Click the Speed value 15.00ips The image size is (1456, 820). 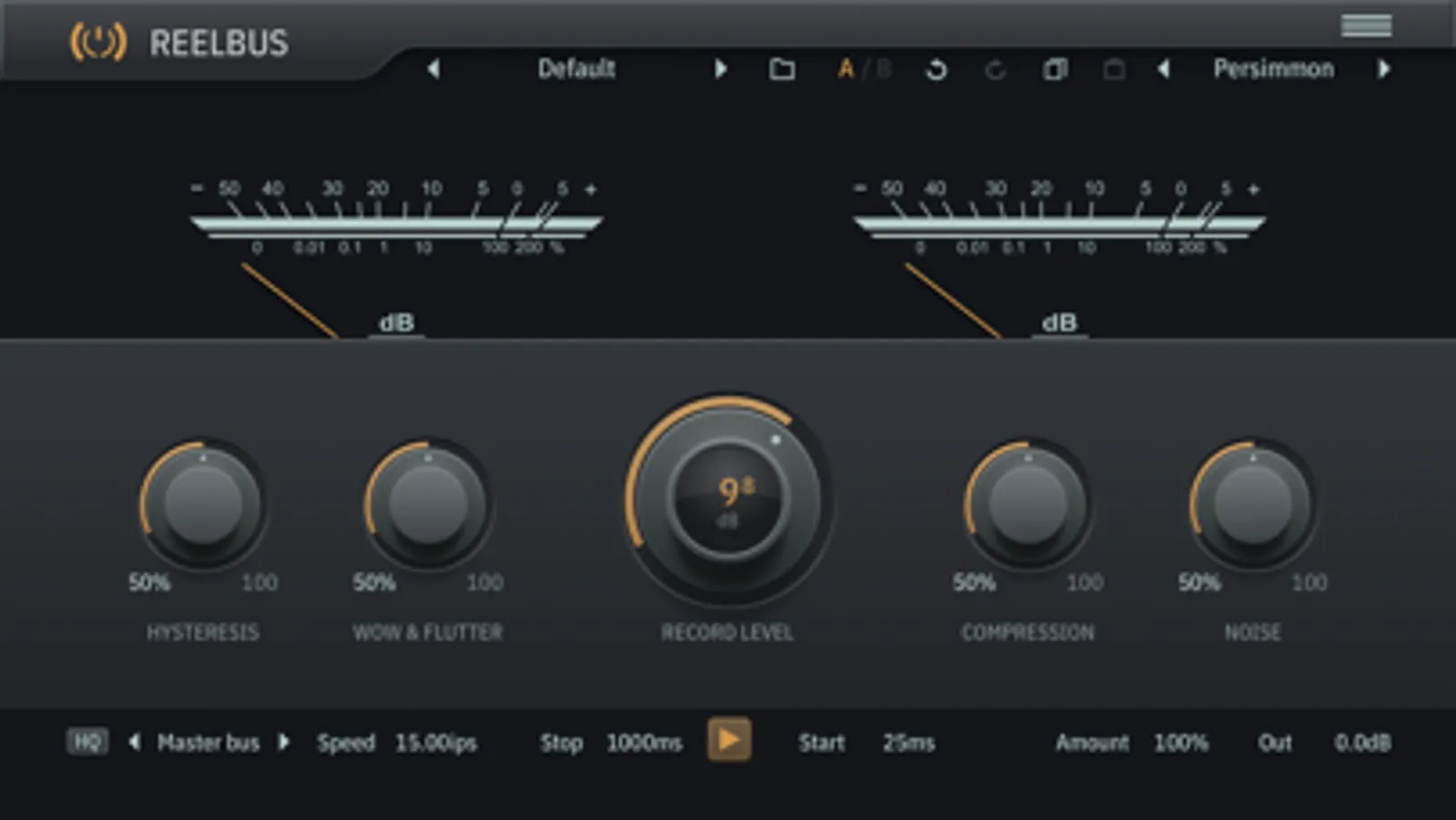[436, 743]
